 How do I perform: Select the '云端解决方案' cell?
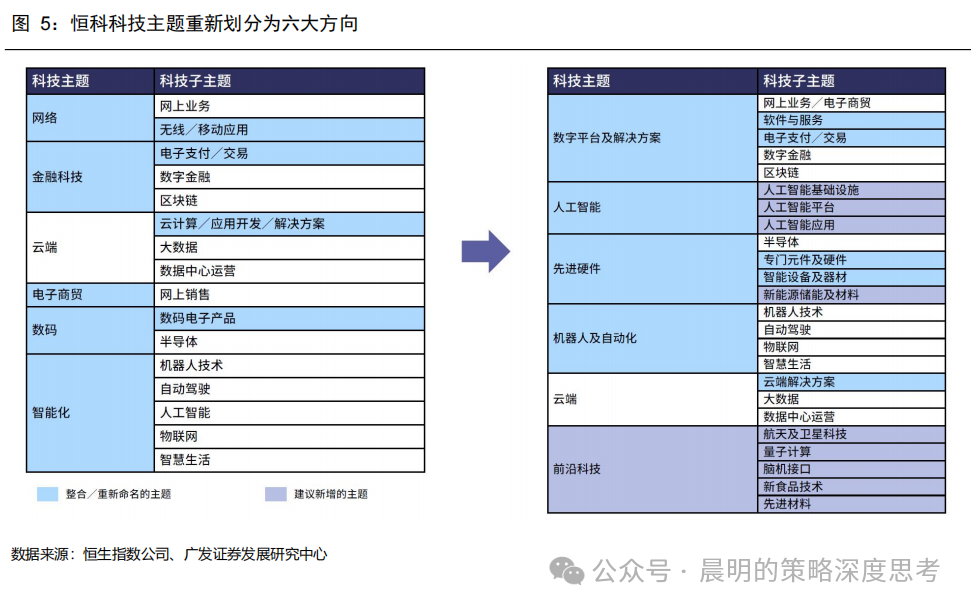coord(851,382)
